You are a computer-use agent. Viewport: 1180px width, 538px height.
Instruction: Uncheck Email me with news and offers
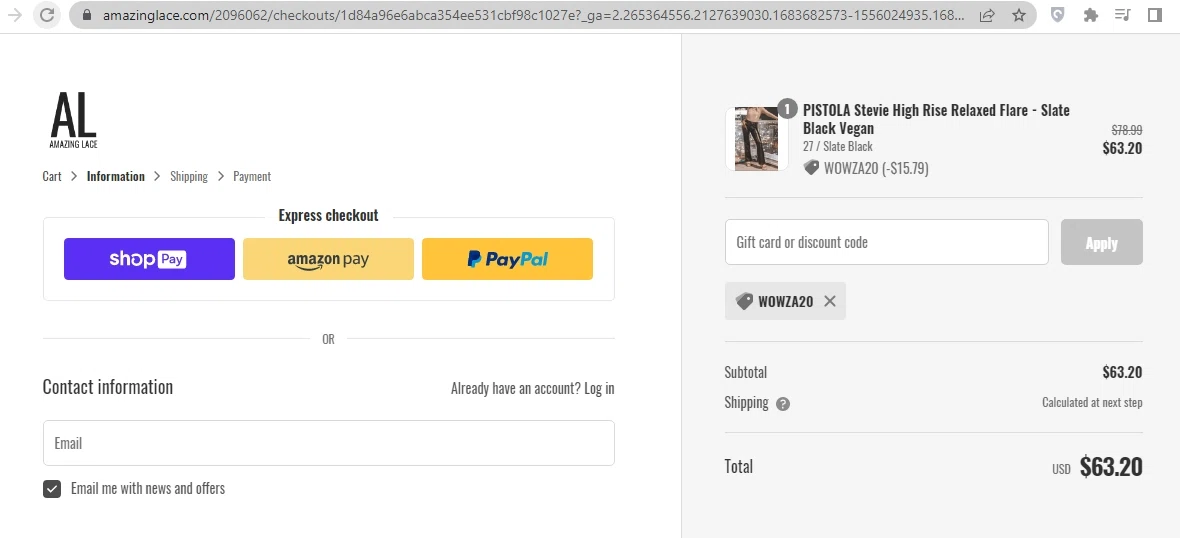click(x=52, y=489)
